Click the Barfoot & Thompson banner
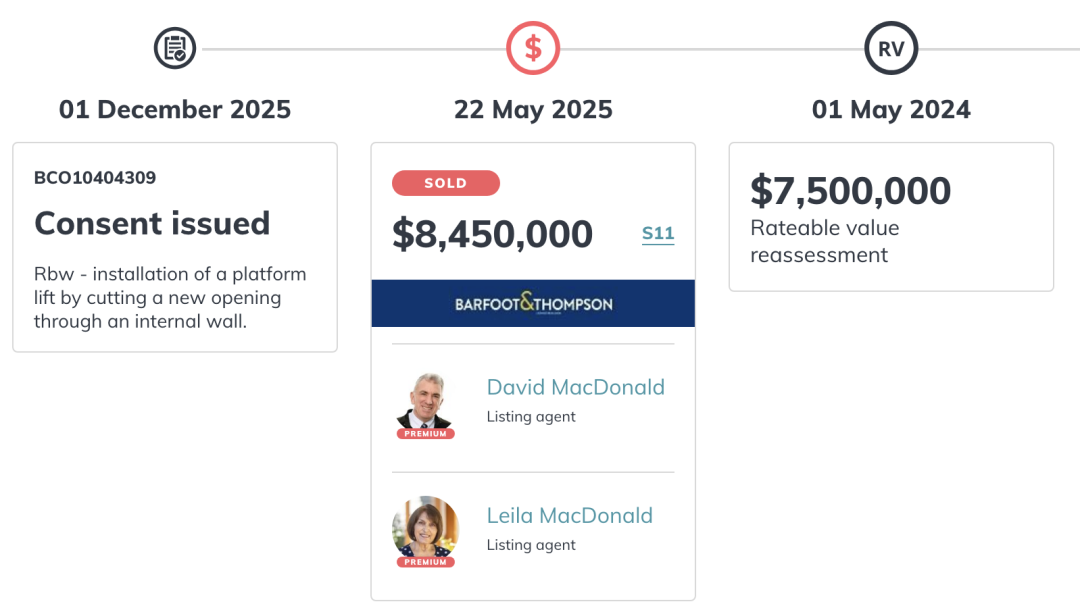1080x608 pixels. click(533, 303)
